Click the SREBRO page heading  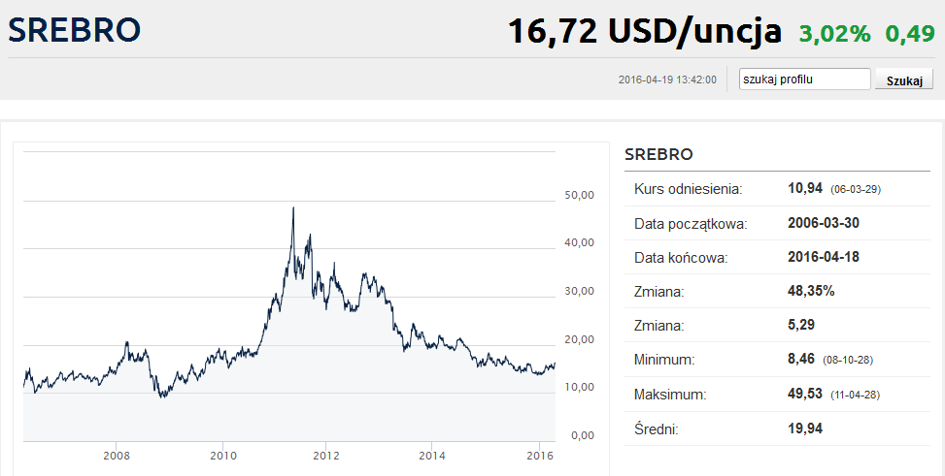(75, 30)
